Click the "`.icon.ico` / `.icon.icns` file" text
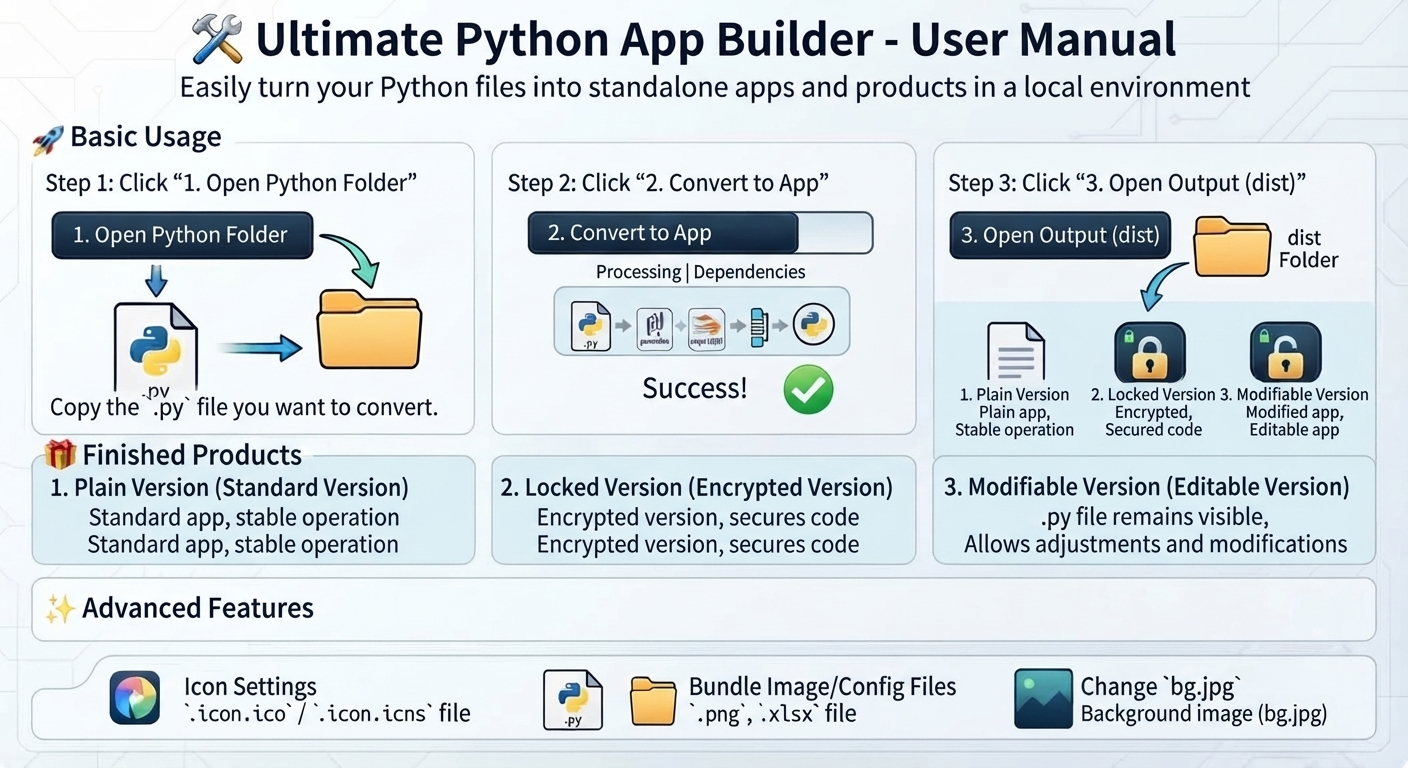 (327, 713)
